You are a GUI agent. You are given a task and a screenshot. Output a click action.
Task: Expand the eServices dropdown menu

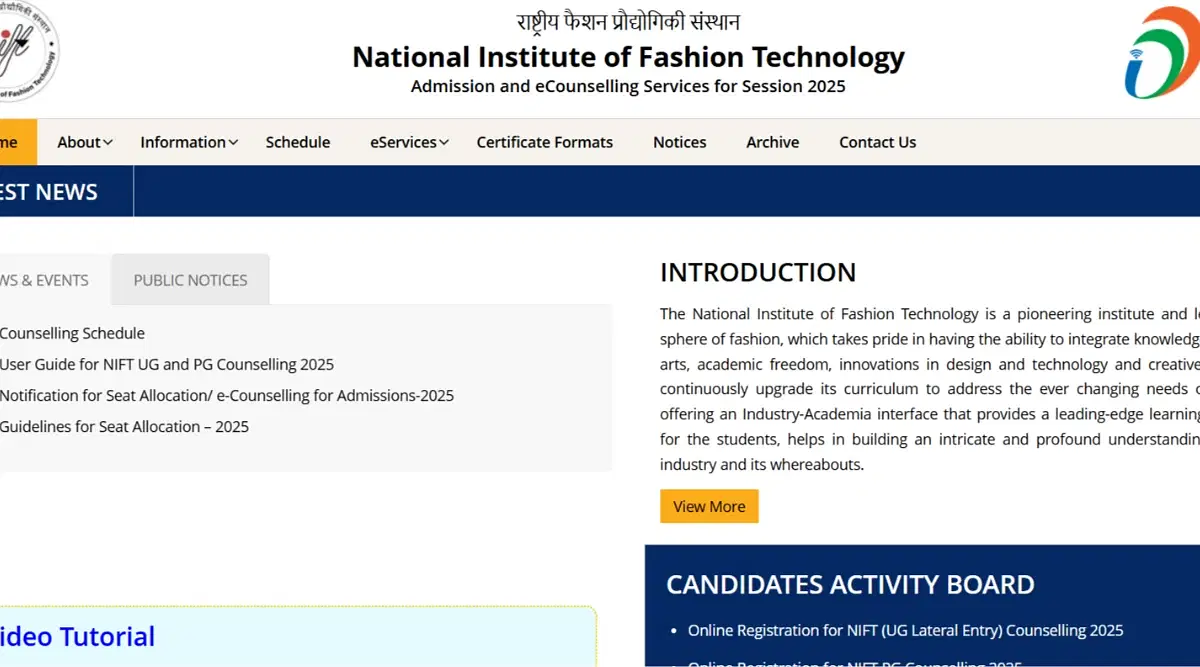click(409, 142)
